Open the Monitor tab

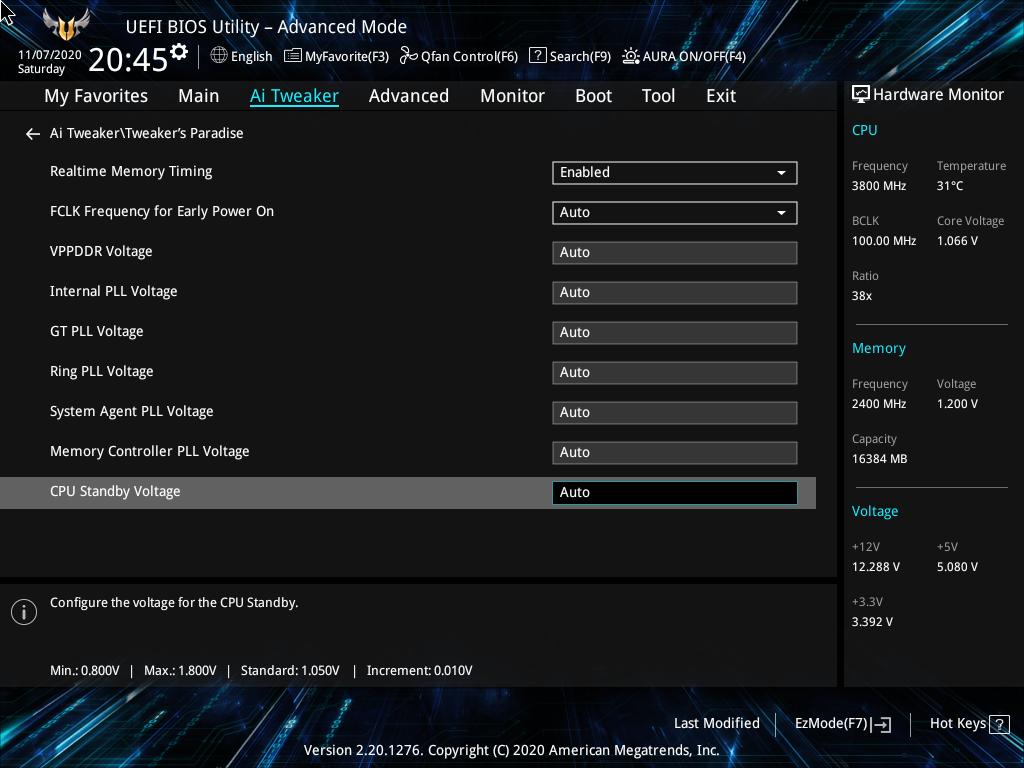513,96
